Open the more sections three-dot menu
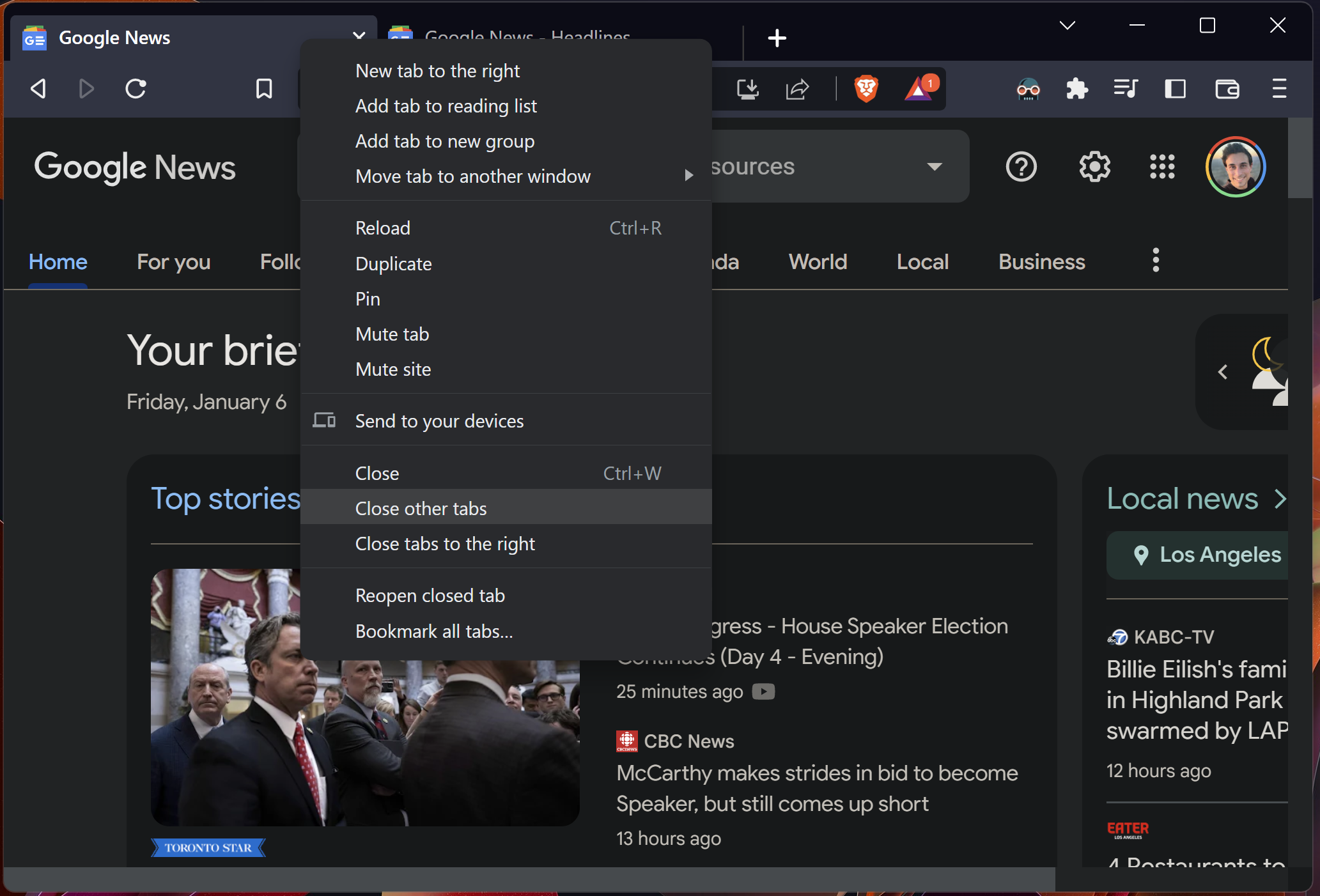1320x896 pixels. click(x=1156, y=260)
